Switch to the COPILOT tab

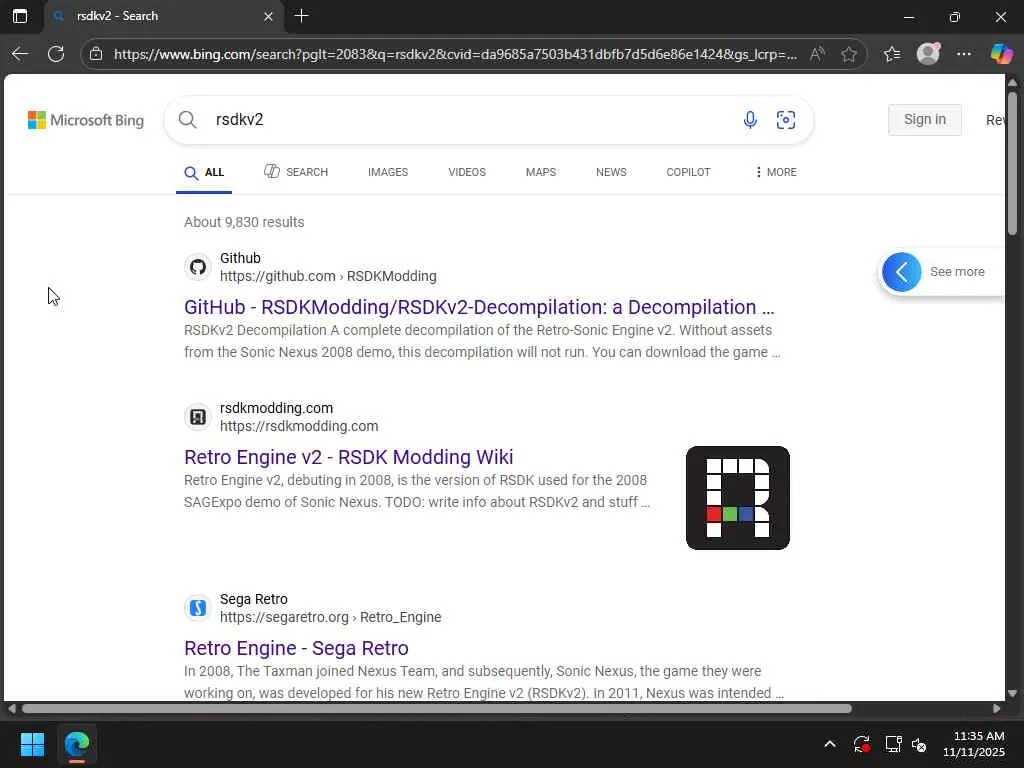(x=688, y=172)
